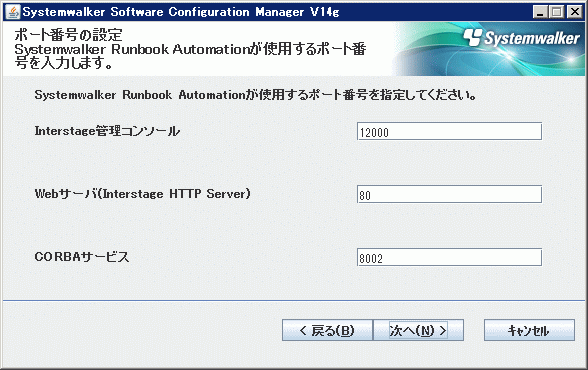Click the Java icon in the title bar
588x370 pixels.
pyautogui.click(x=13, y=12)
